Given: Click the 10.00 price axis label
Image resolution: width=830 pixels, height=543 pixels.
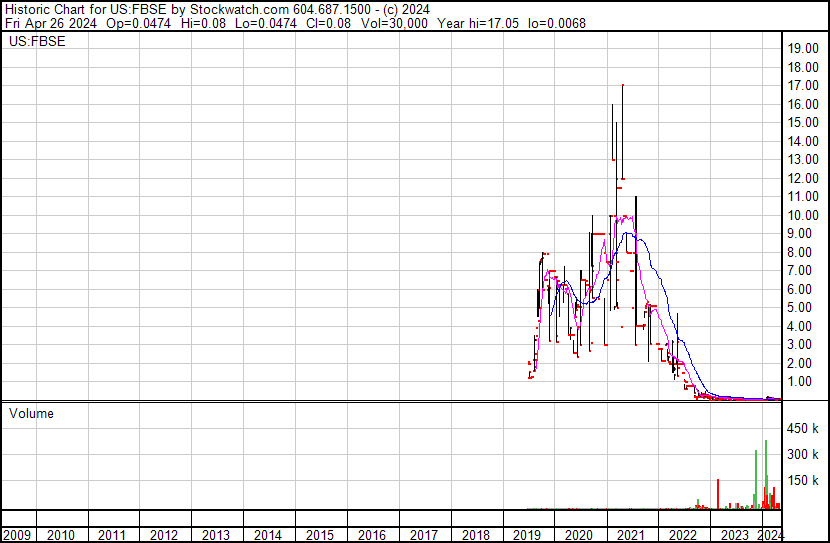Looking at the screenshot, I should coord(804,215).
